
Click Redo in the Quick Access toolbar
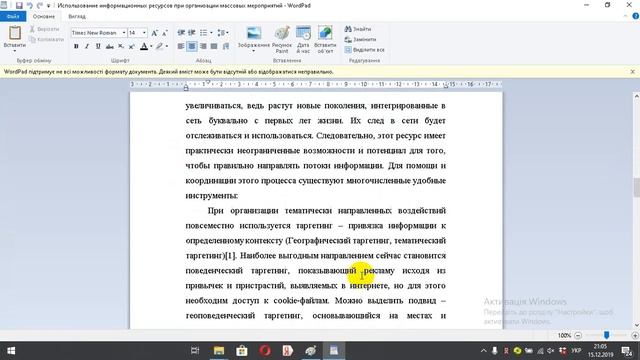point(40,5)
